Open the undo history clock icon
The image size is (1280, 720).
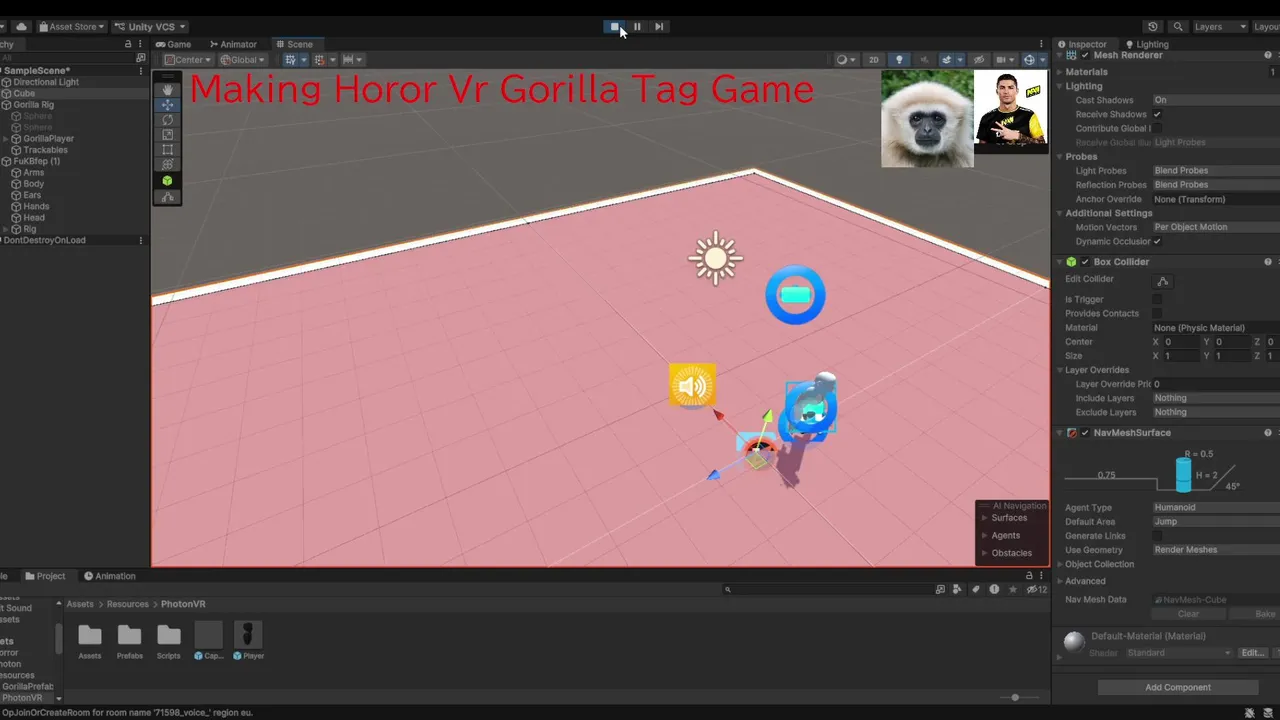coord(1153,27)
